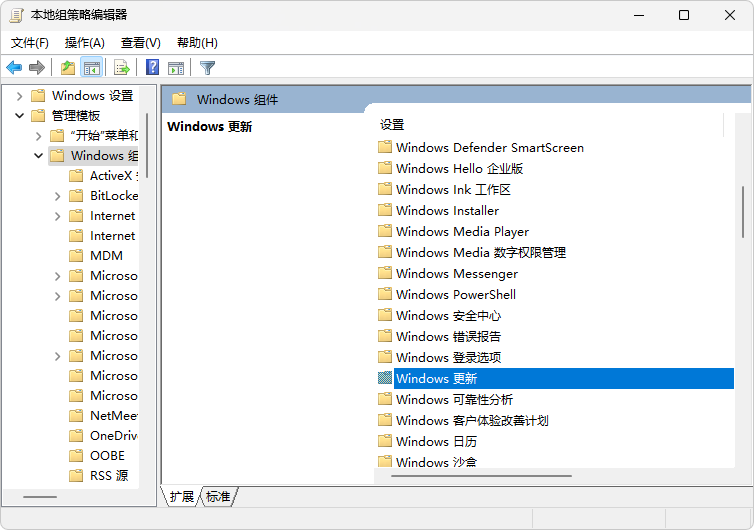Viewport: 754px width, 530px height.
Task: Click the folder icon beside Windows Hello 企业版
Action: click(385, 168)
